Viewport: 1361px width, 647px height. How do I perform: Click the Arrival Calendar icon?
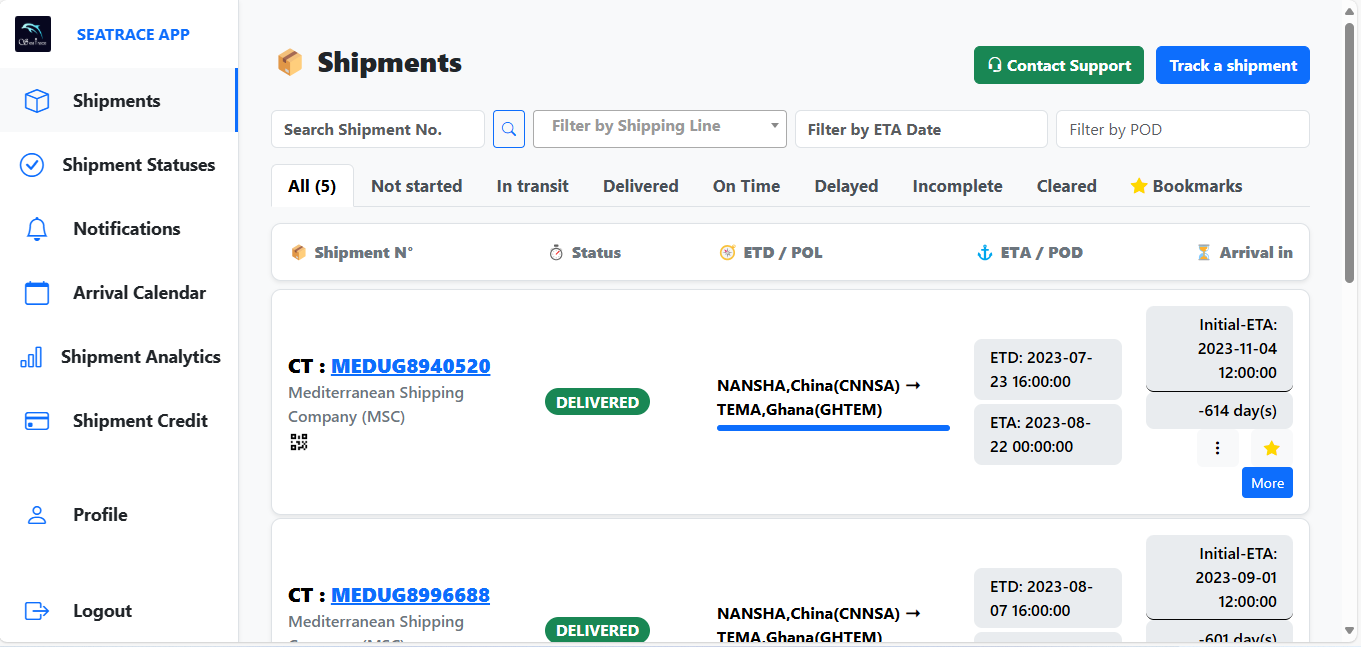(x=37, y=293)
